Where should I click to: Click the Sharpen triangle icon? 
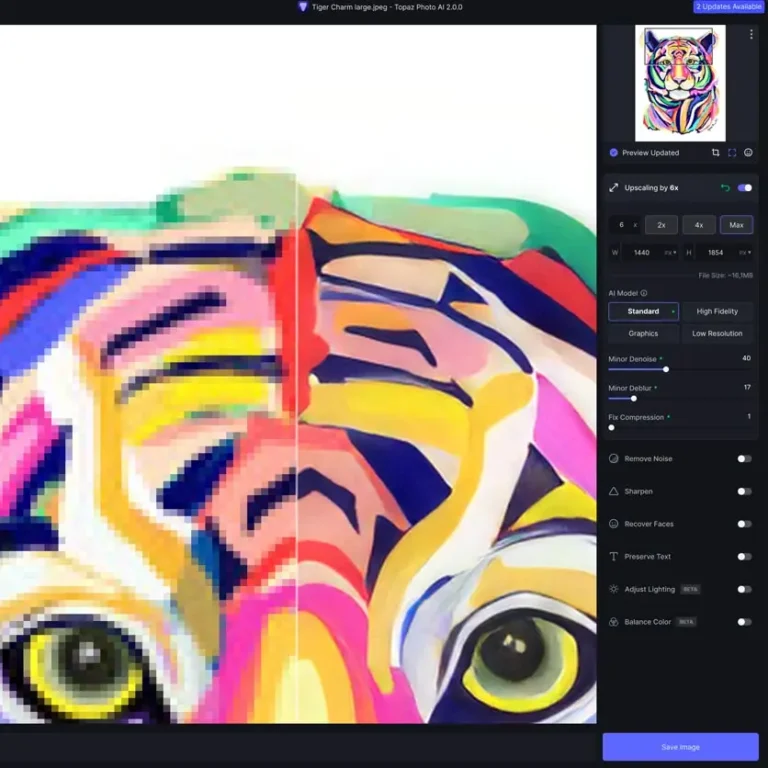614,491
